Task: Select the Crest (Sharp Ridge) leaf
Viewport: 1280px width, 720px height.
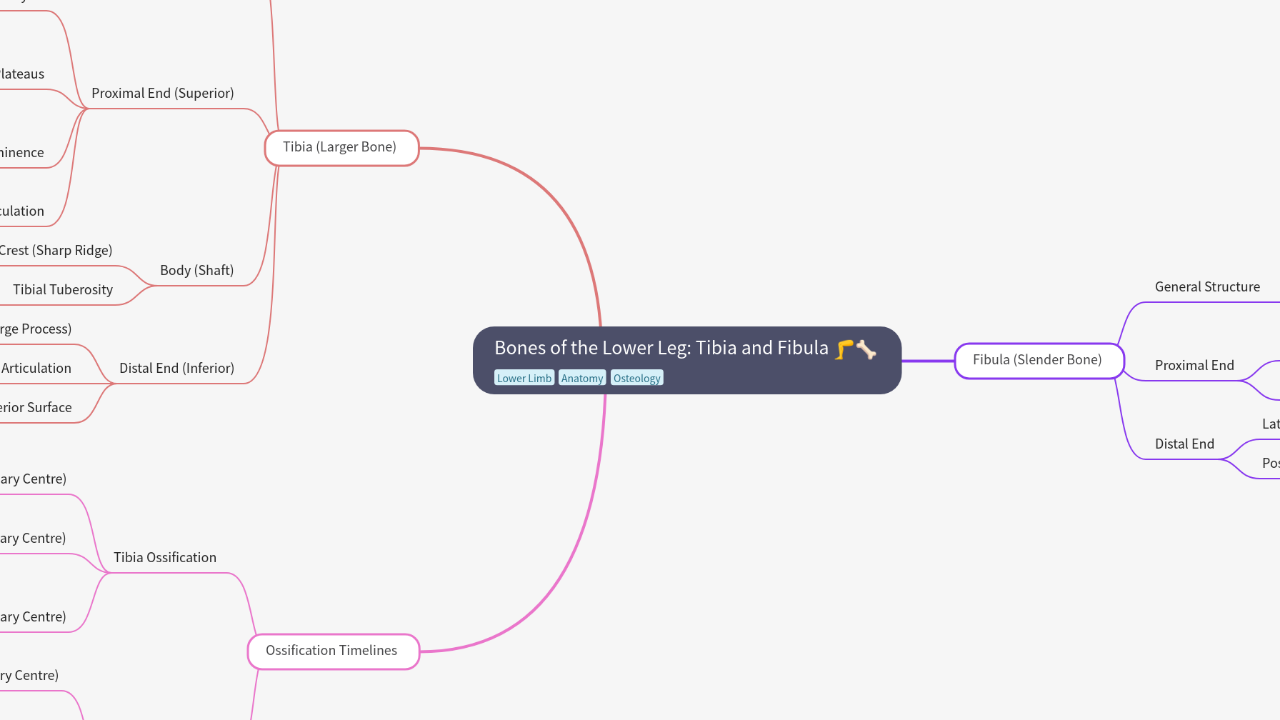Action: click(x=56, y=250)
